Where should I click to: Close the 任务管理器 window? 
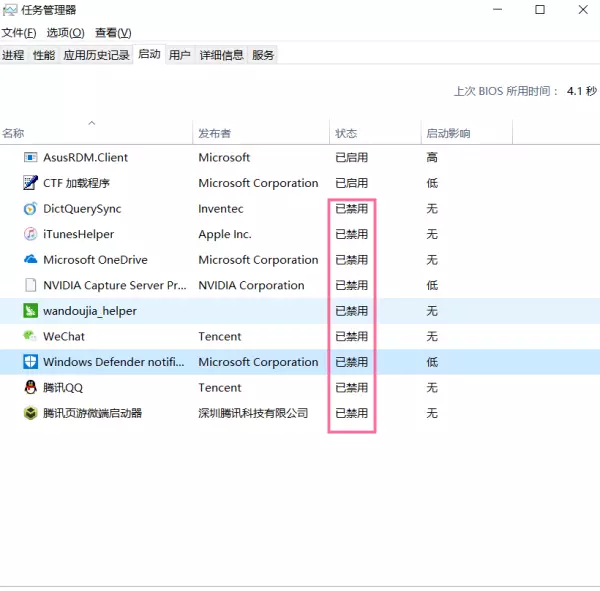tap(583, 10)
